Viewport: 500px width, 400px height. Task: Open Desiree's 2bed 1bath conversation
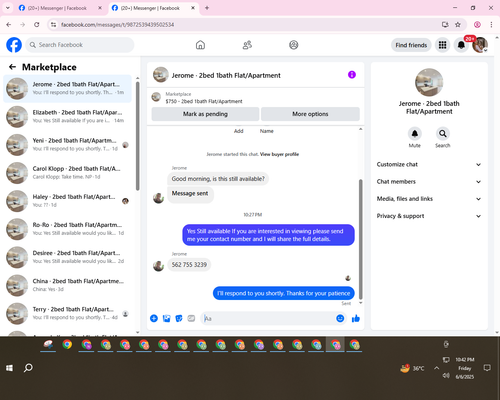[67, 257]
